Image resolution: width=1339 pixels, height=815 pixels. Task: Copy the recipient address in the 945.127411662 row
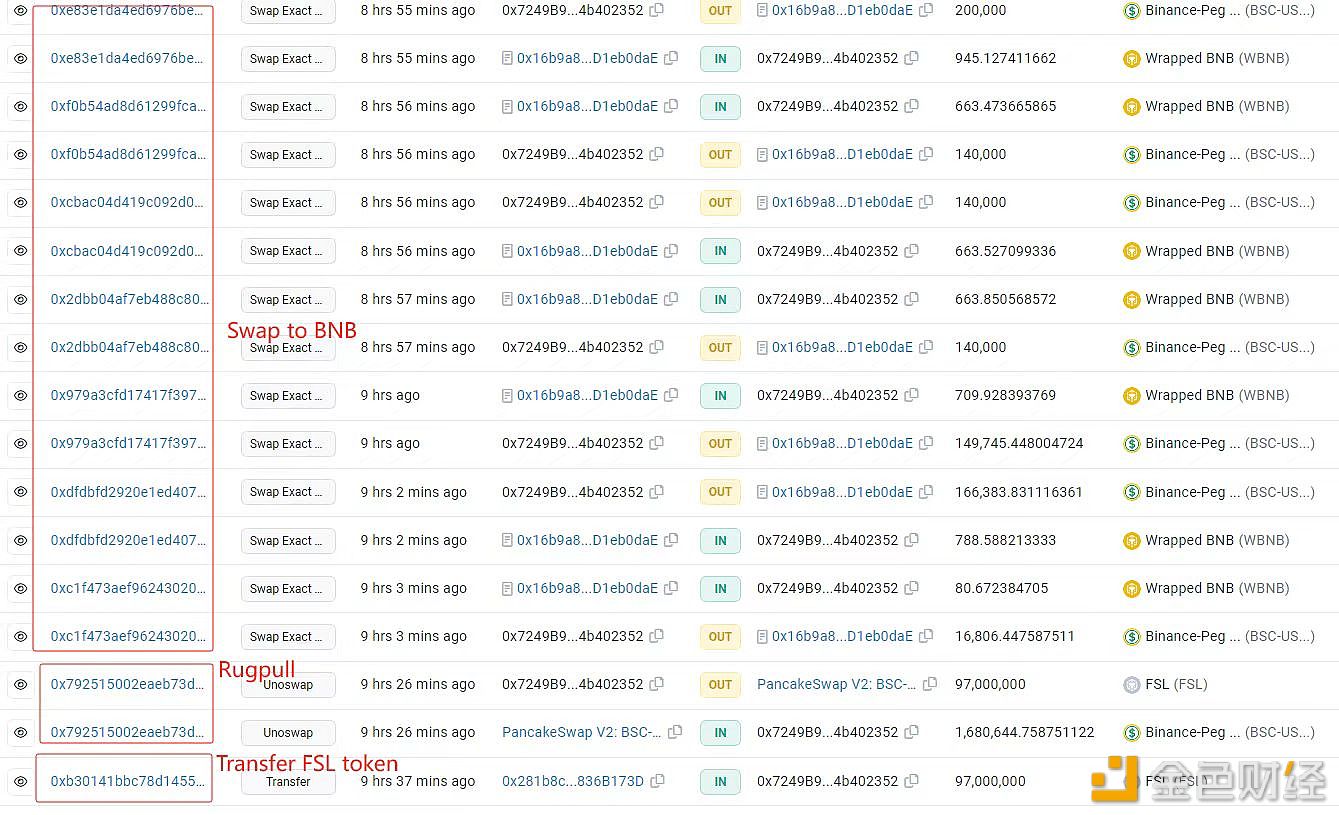click(911, 59)
